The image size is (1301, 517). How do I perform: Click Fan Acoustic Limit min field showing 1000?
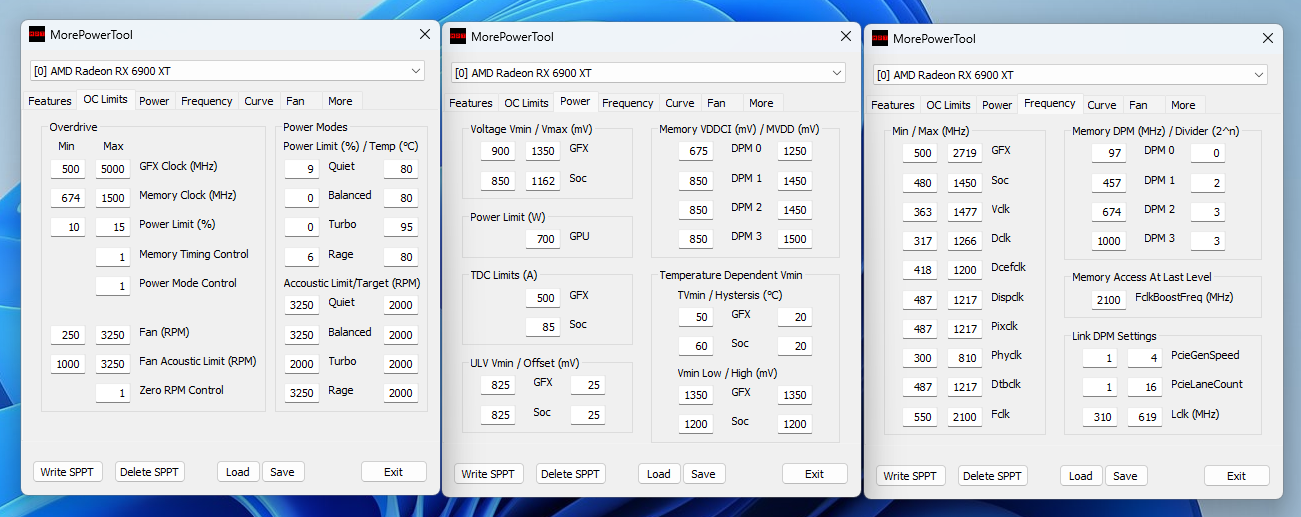tap(68, 364)
